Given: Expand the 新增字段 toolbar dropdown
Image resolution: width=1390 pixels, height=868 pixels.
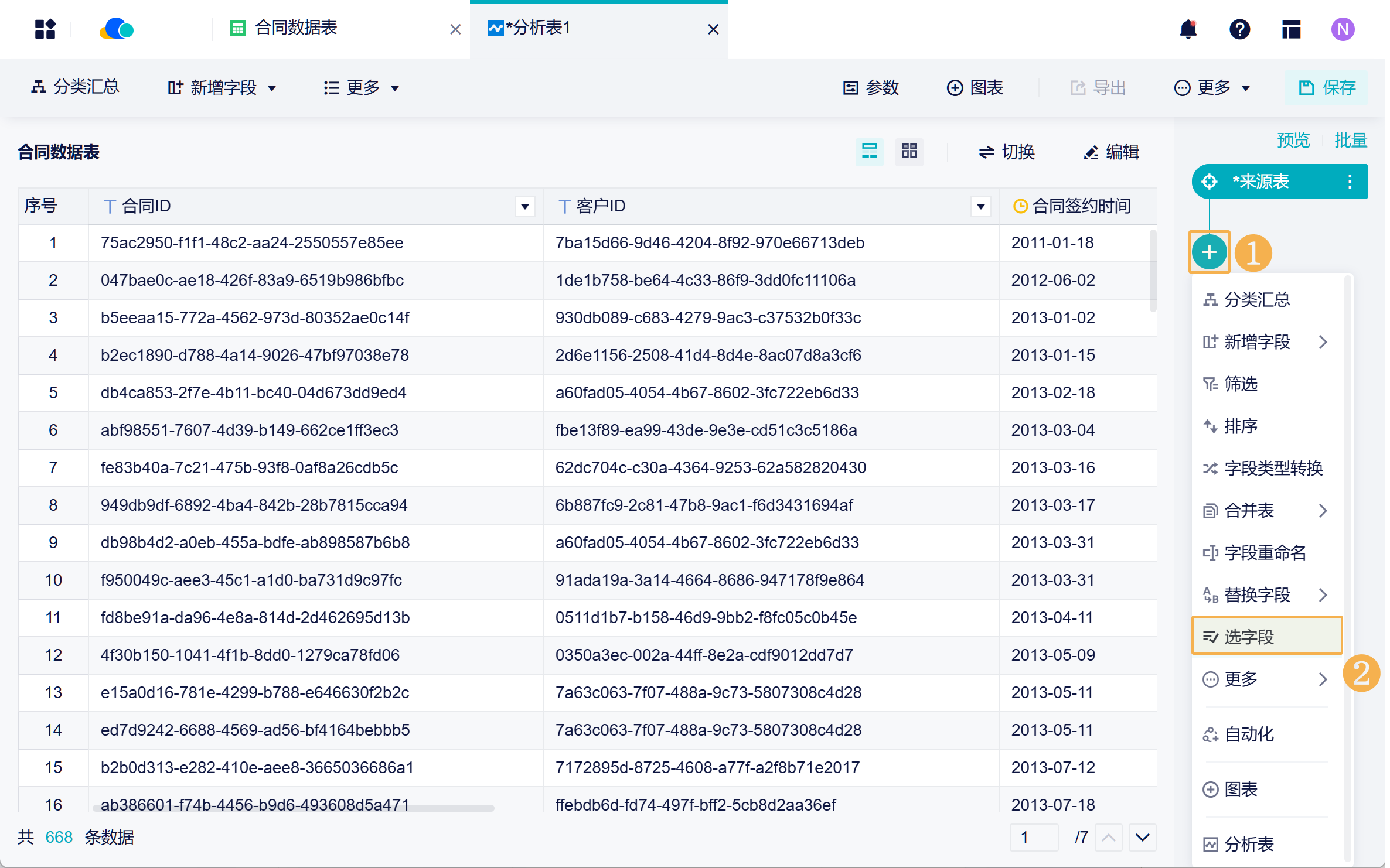Looking at the screenshot, I should [222, 88].
